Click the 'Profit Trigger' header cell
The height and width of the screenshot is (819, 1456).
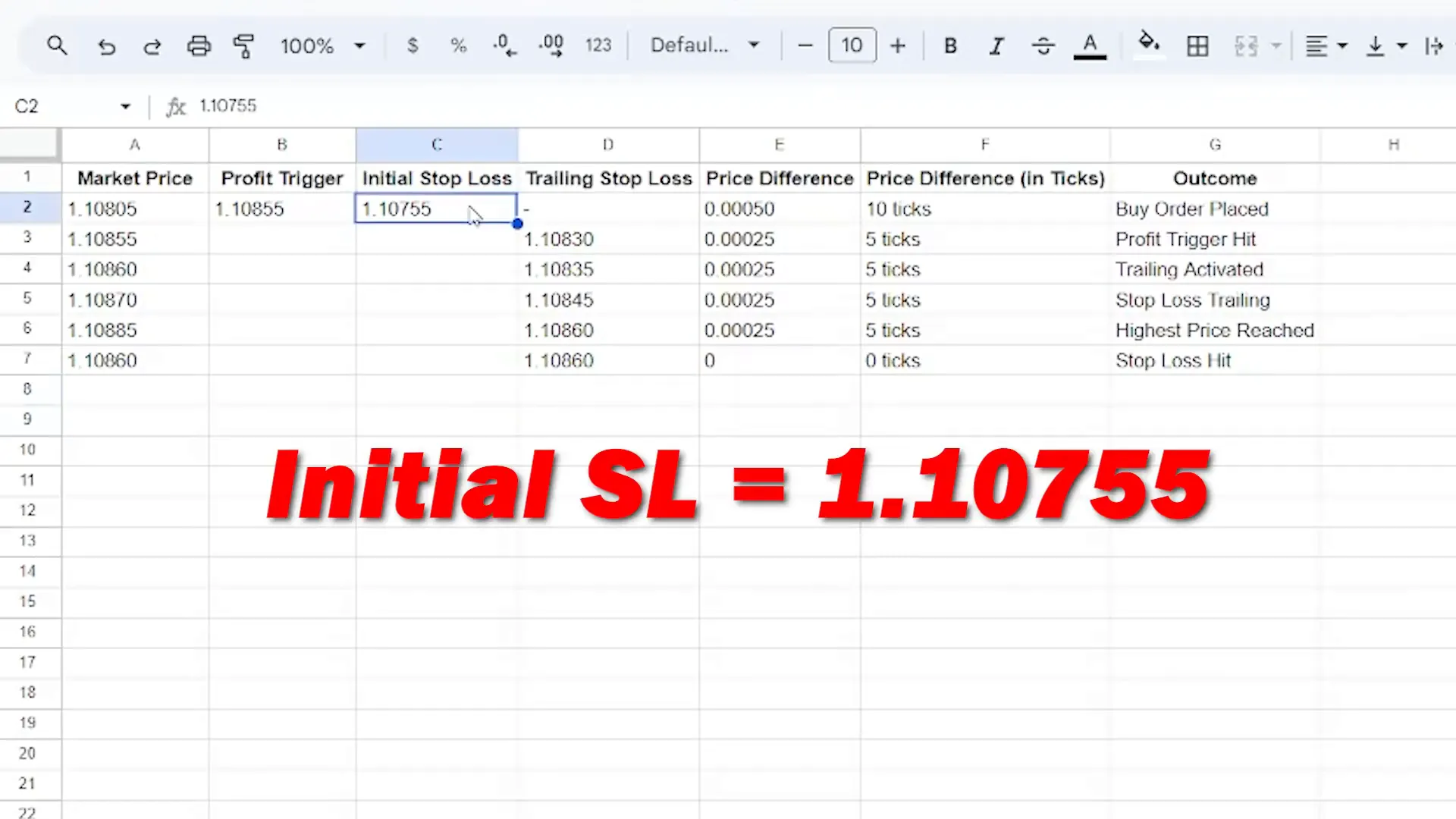point(282,178)
